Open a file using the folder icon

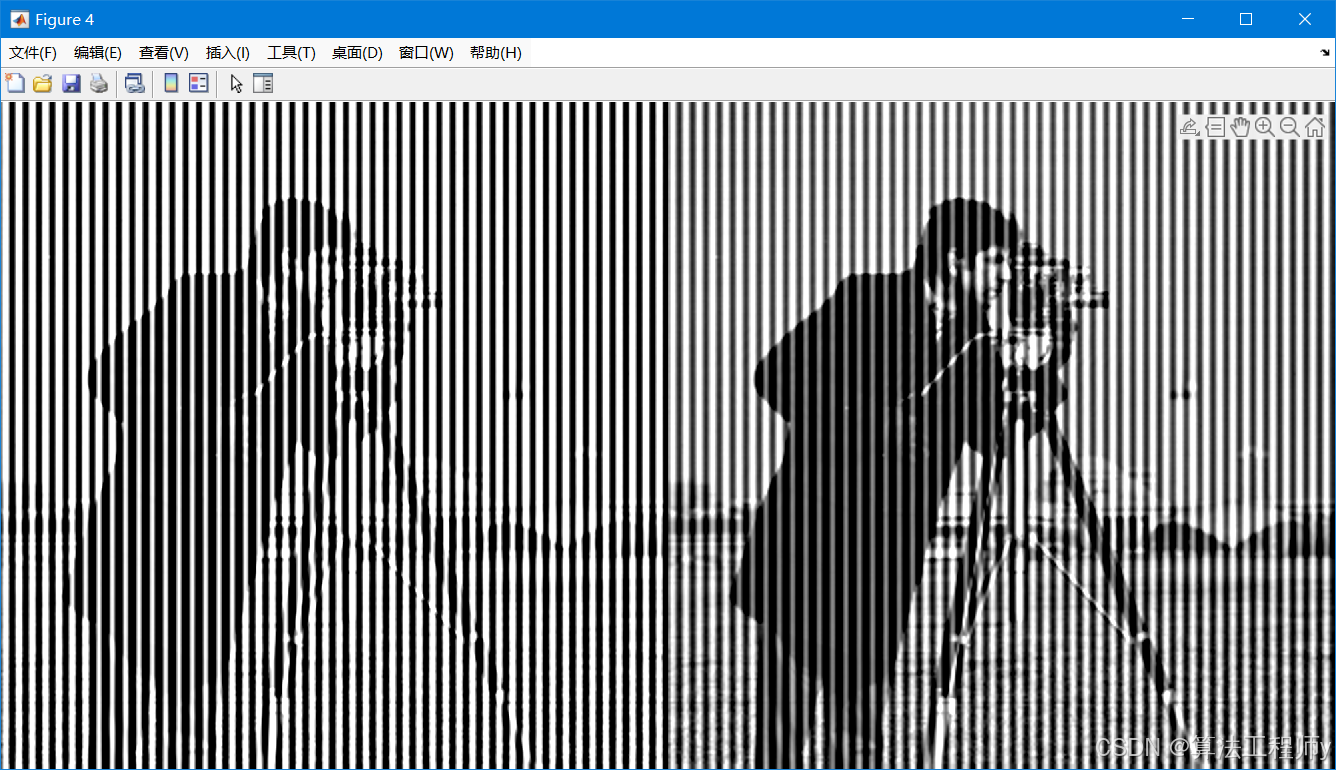pyautogui.click(x=42, y=84)
